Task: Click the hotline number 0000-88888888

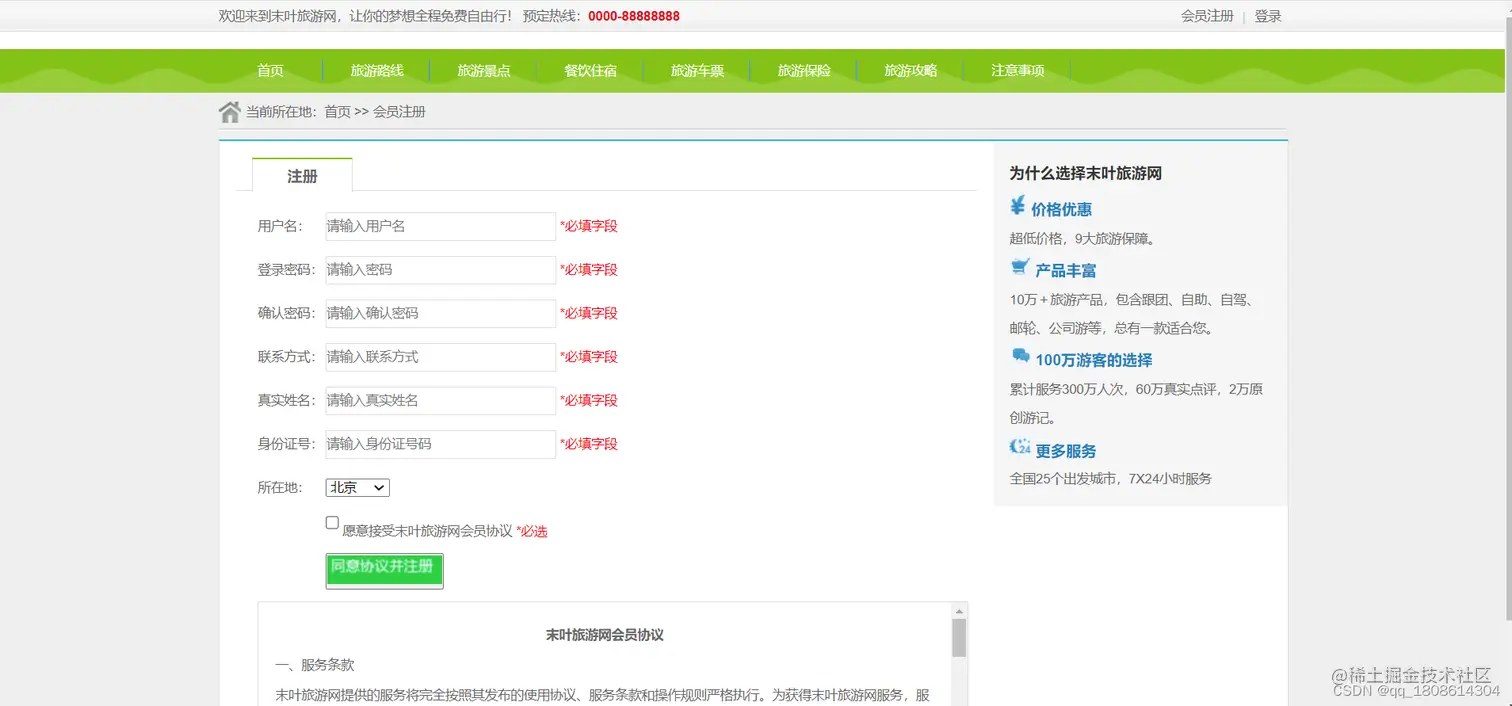Action: coord(634,16)
